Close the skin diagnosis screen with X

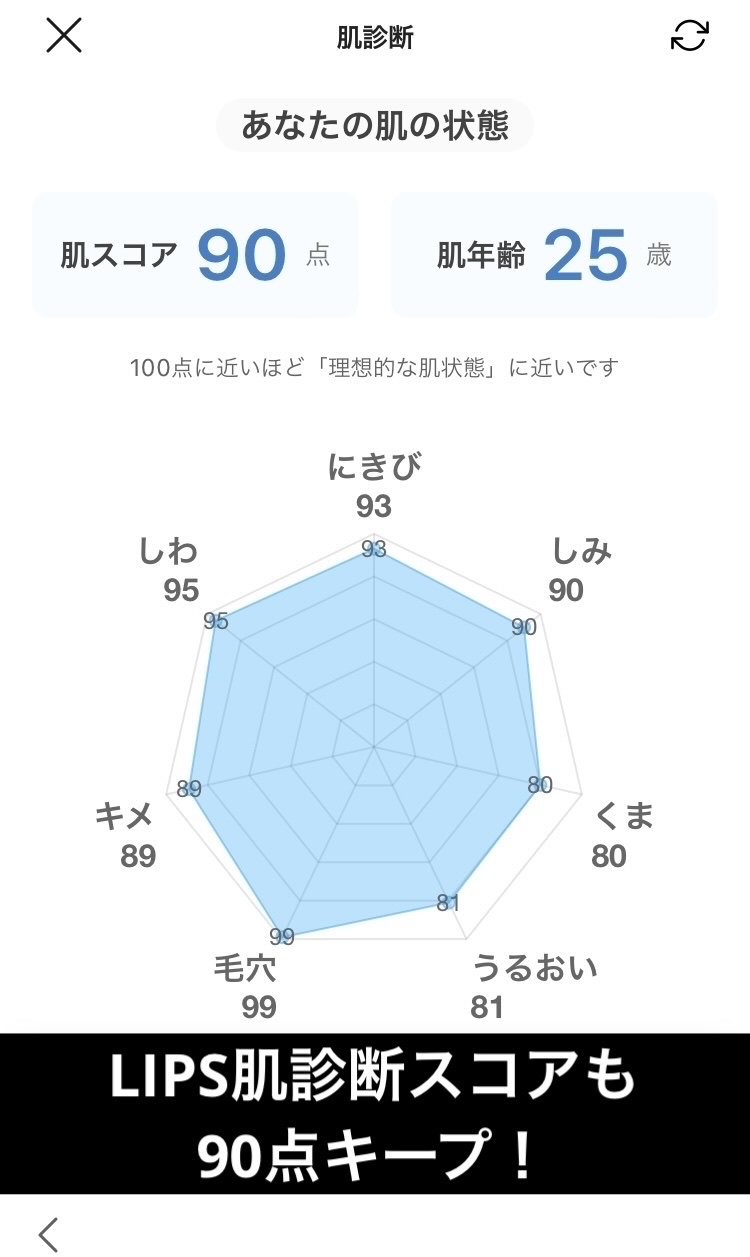click(x=64, y=36)
